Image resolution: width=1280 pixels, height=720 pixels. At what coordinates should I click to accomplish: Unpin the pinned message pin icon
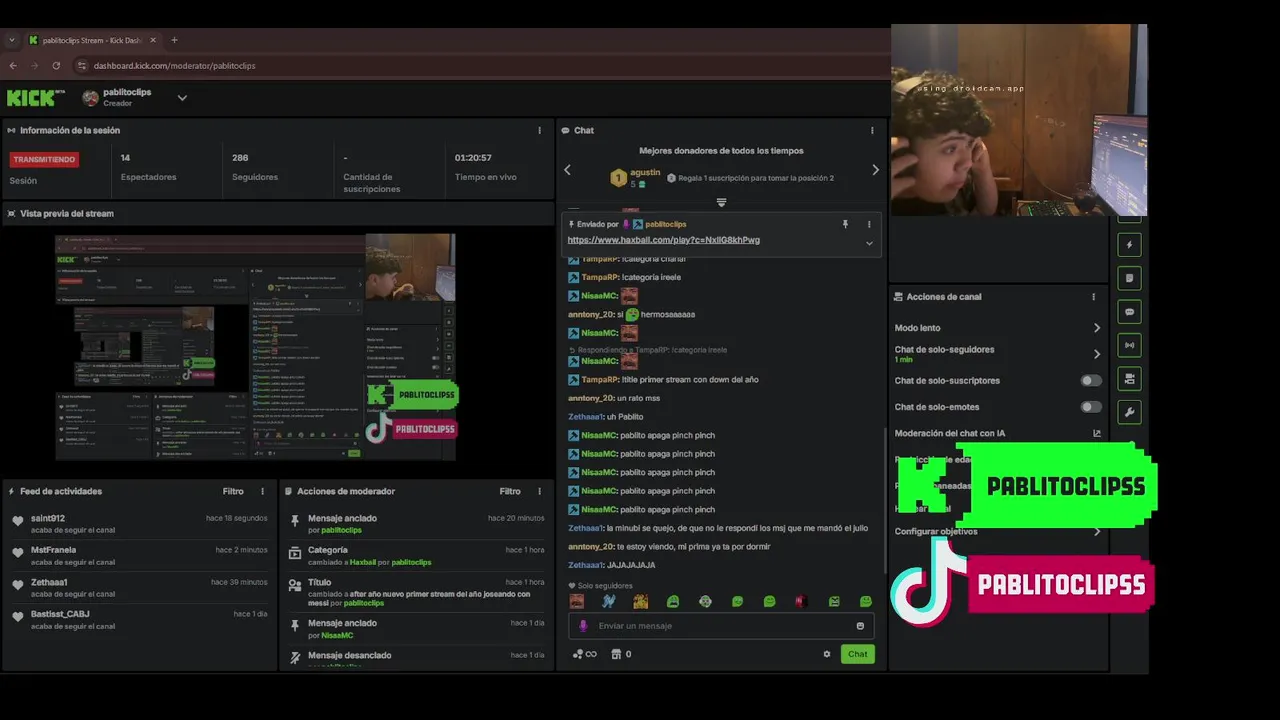click(845, 224)
